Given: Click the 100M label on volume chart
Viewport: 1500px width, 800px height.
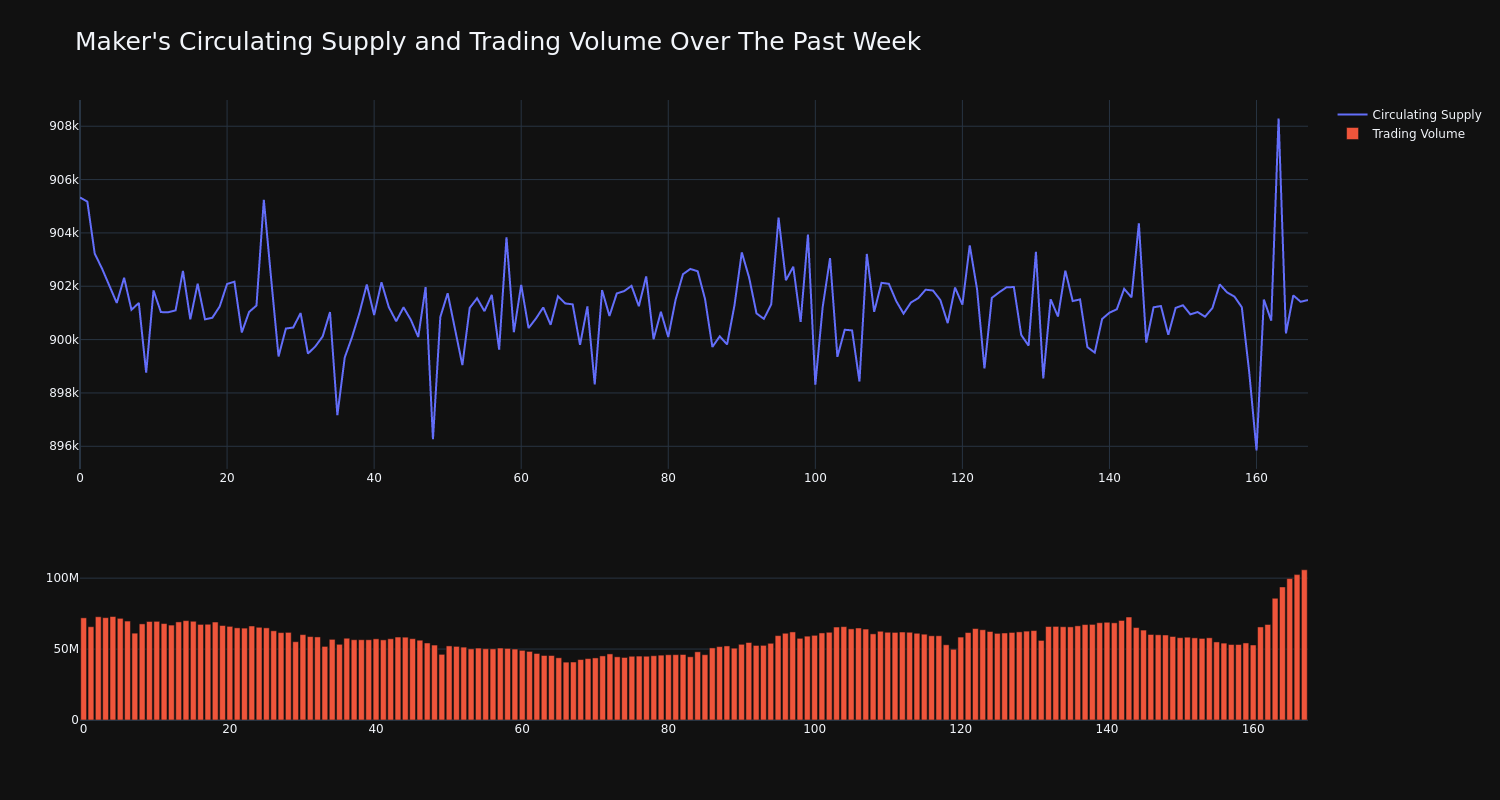Looking at the screenshot, I should [62, 578].
